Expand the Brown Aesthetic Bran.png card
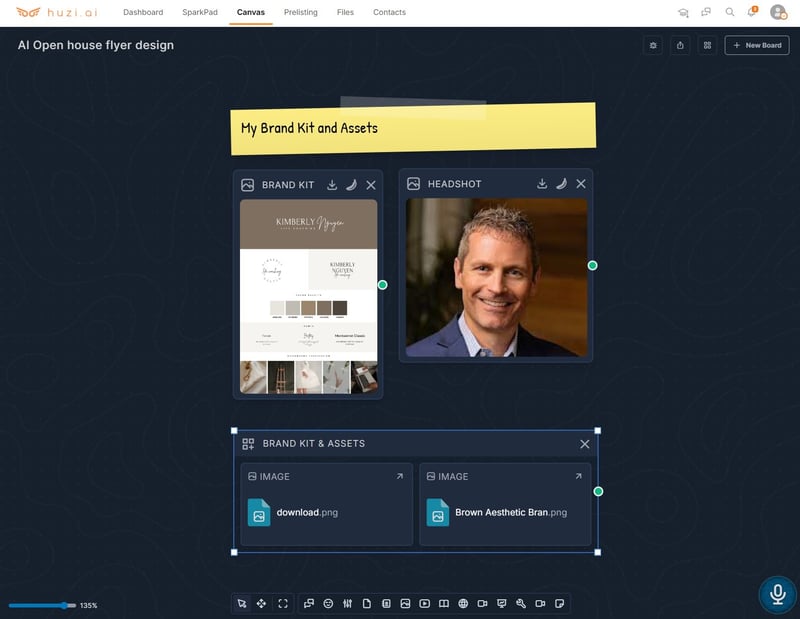This screenshot has height=619, width=800. click(578, 477)
